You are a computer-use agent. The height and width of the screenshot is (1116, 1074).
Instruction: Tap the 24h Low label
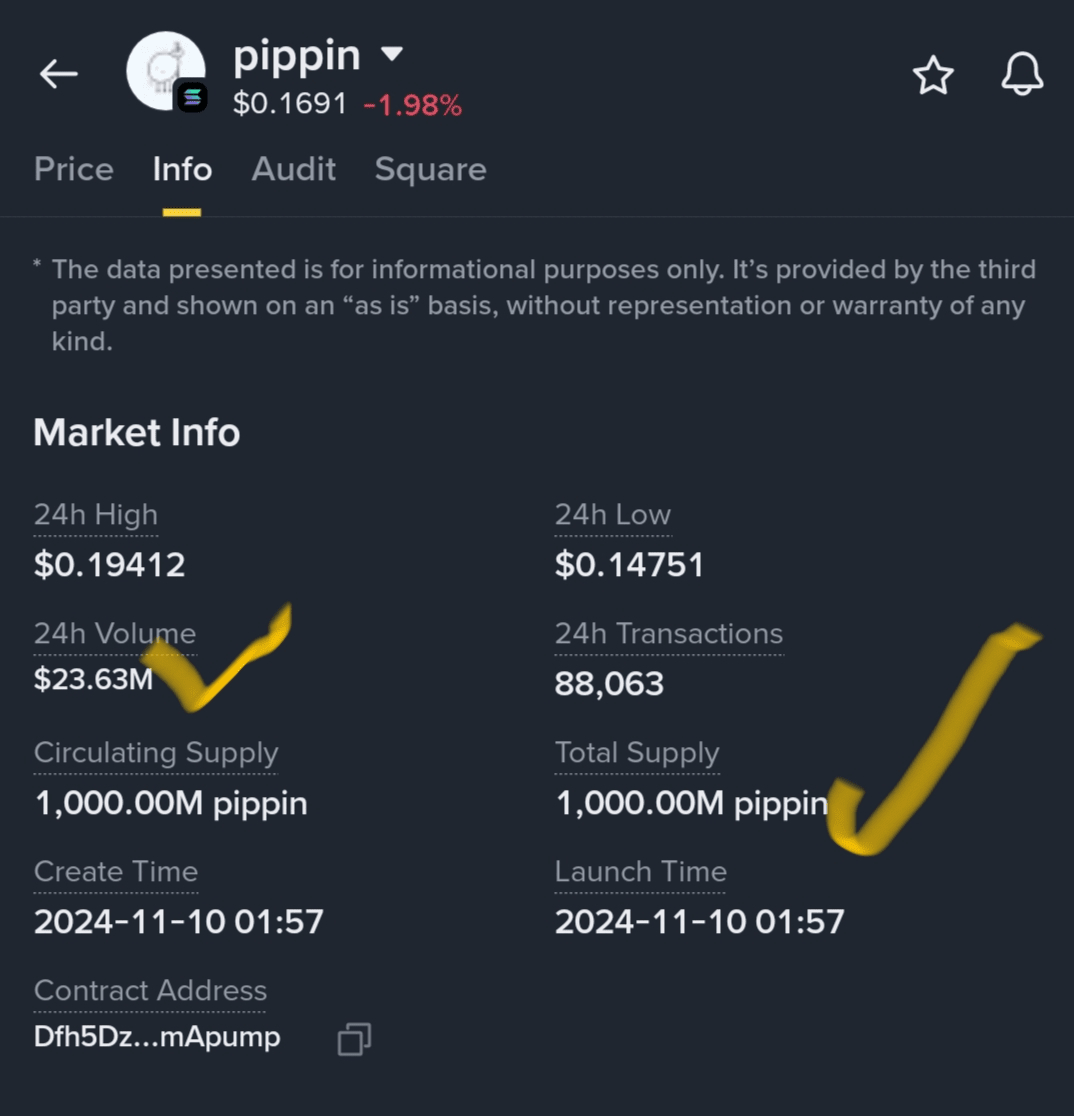pyautogui.click(x=612, y=515)
